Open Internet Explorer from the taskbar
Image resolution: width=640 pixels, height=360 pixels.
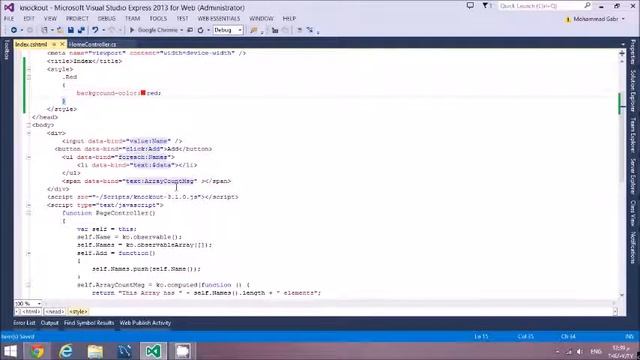click(x=66, y=351)
